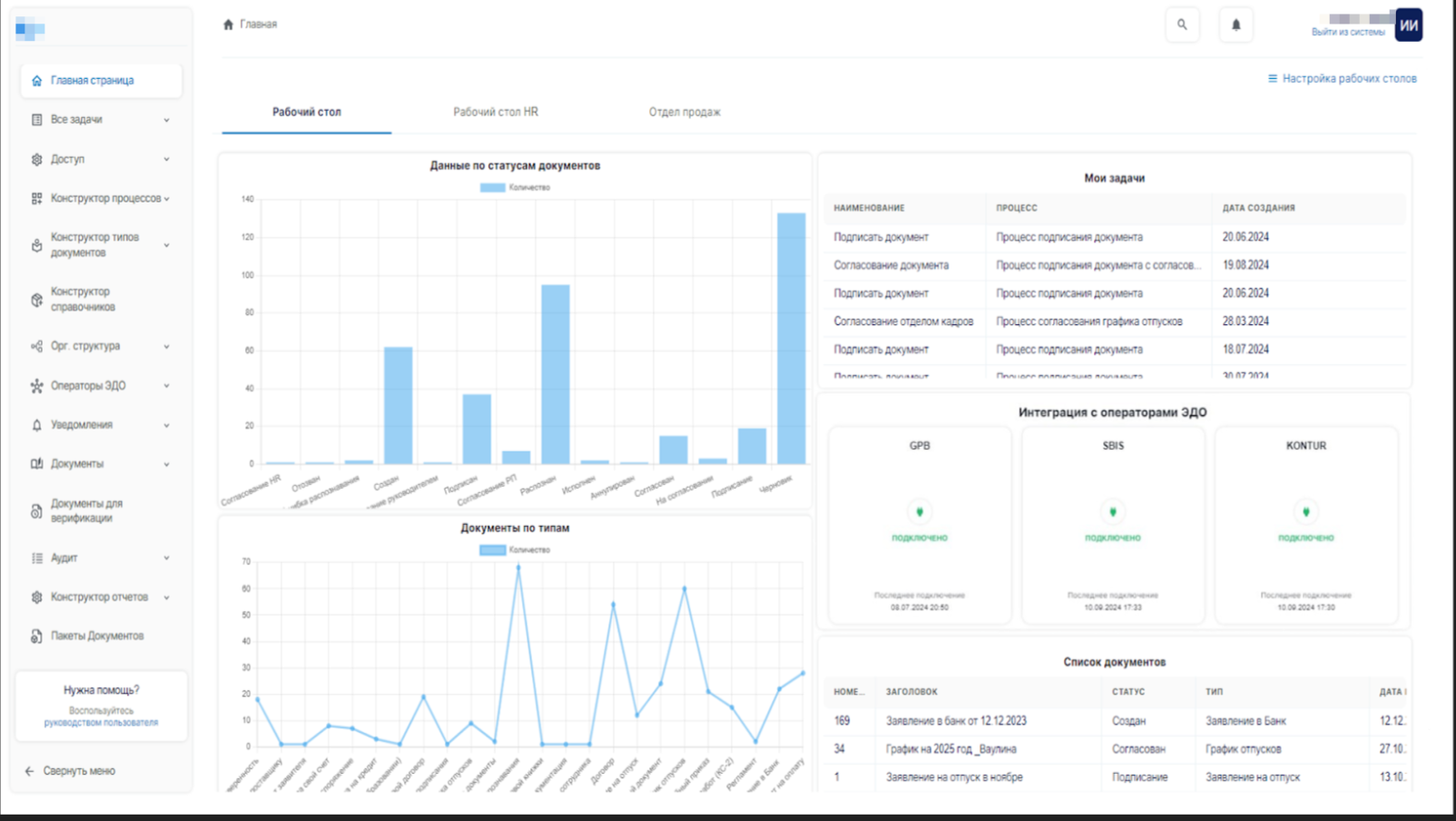
Task: Open руководством пользователя link
Action: [x=101, y=723]
